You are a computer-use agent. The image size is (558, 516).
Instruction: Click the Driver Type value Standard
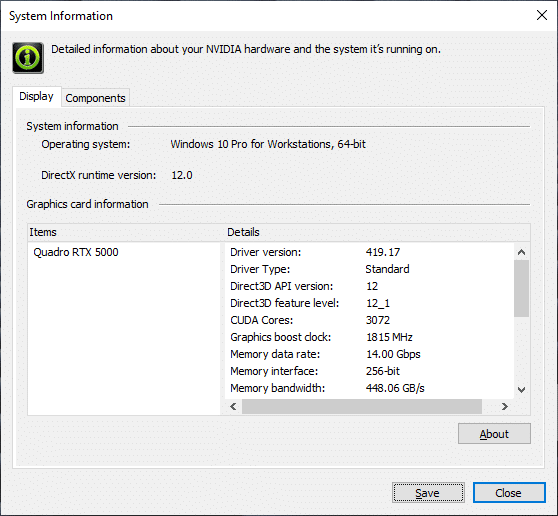point(388,269)
